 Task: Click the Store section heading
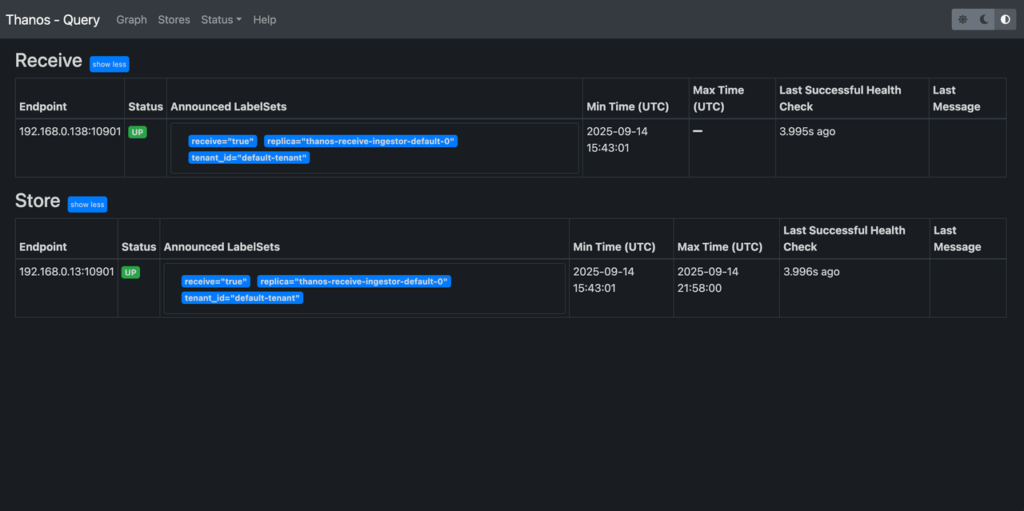point(38,201)
